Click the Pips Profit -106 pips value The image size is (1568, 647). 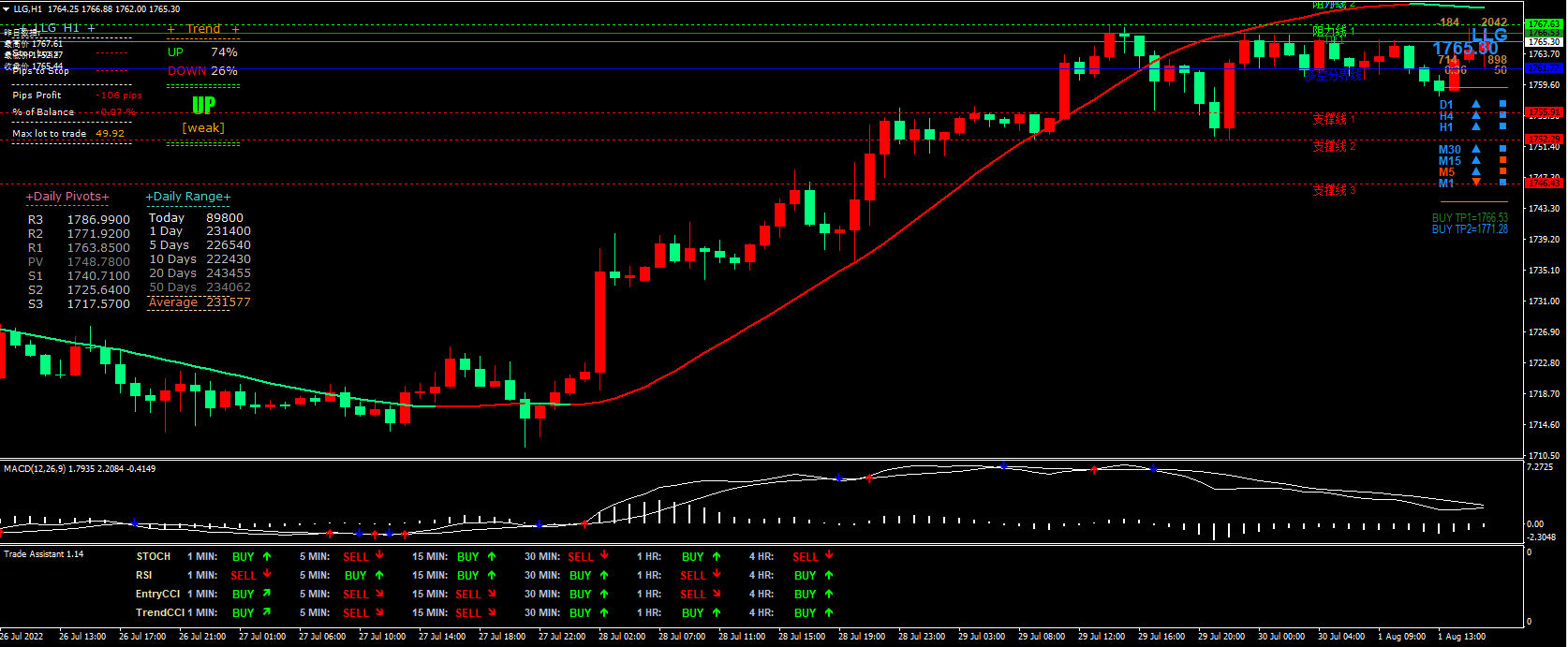(x=119, y=96)
